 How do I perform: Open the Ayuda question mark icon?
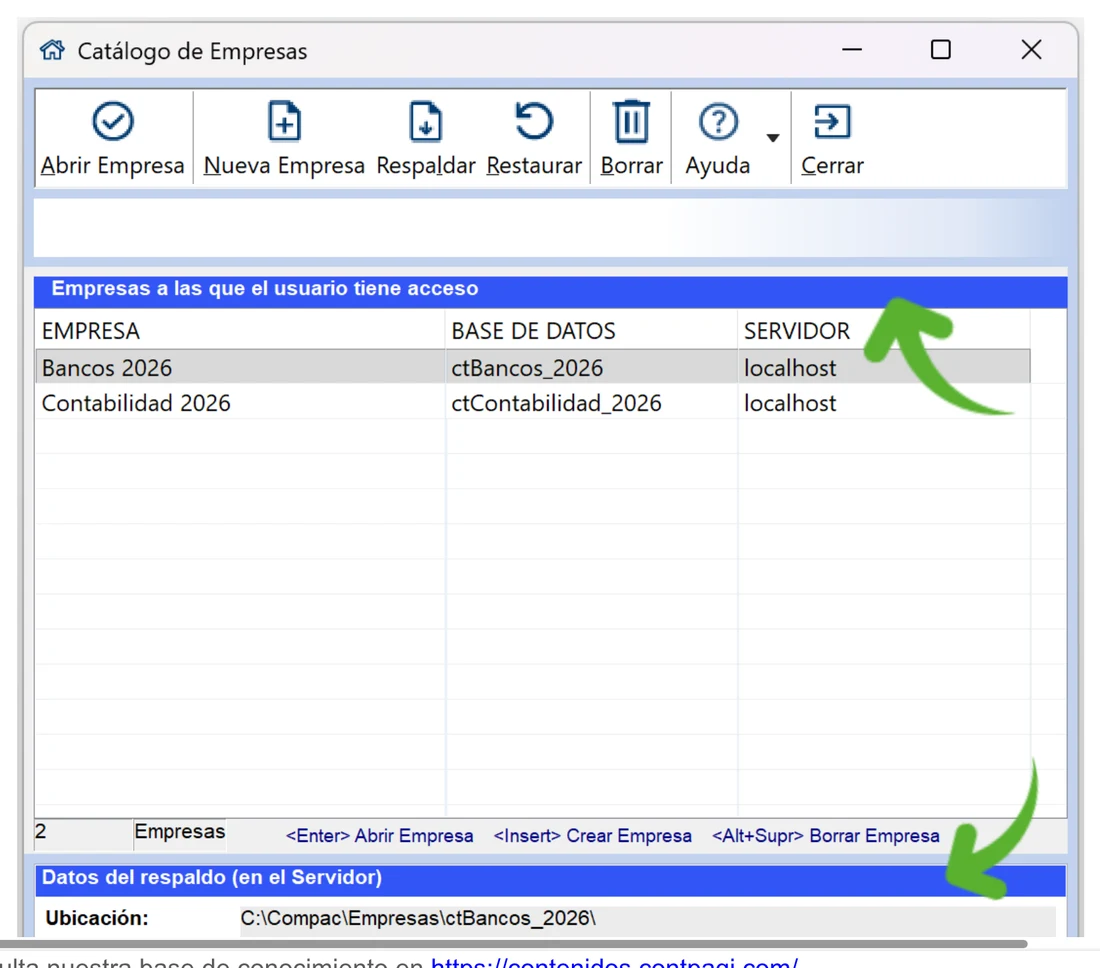click(718, 121)
